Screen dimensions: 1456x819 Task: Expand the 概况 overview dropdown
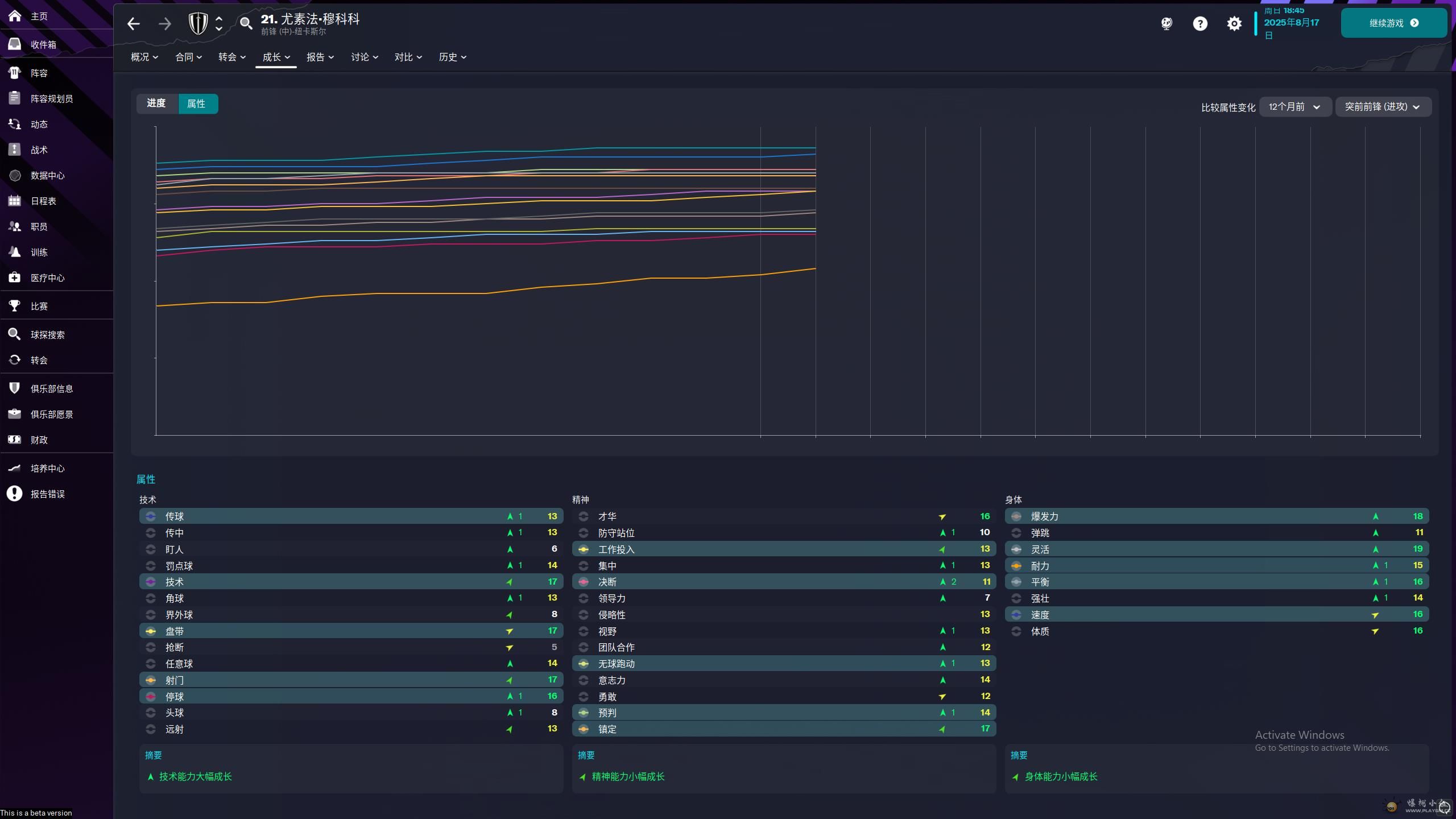[144, 57]
